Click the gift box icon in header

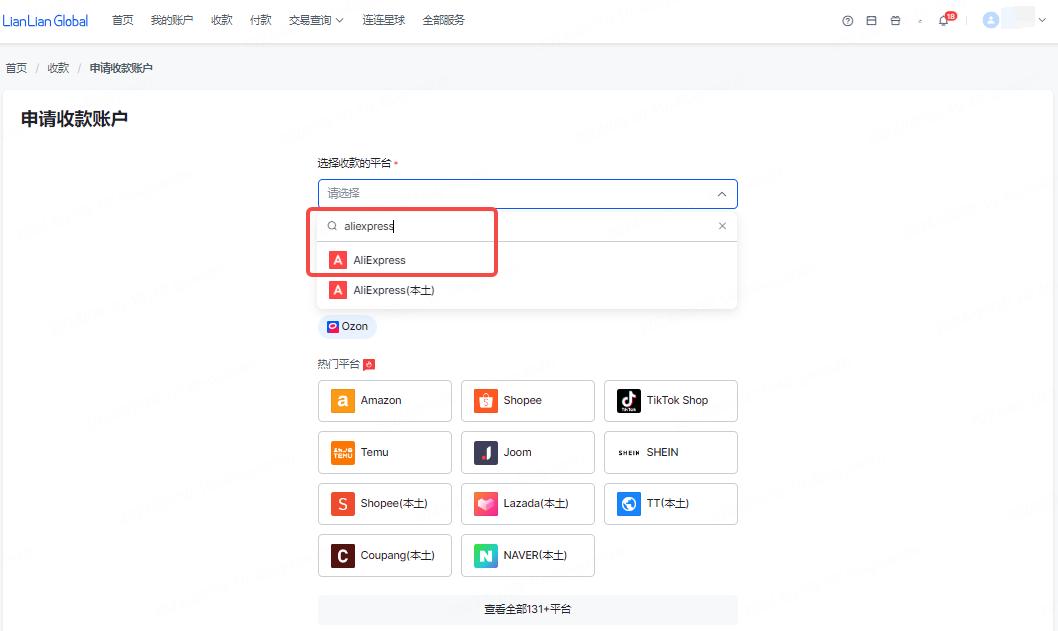[895, 21]
